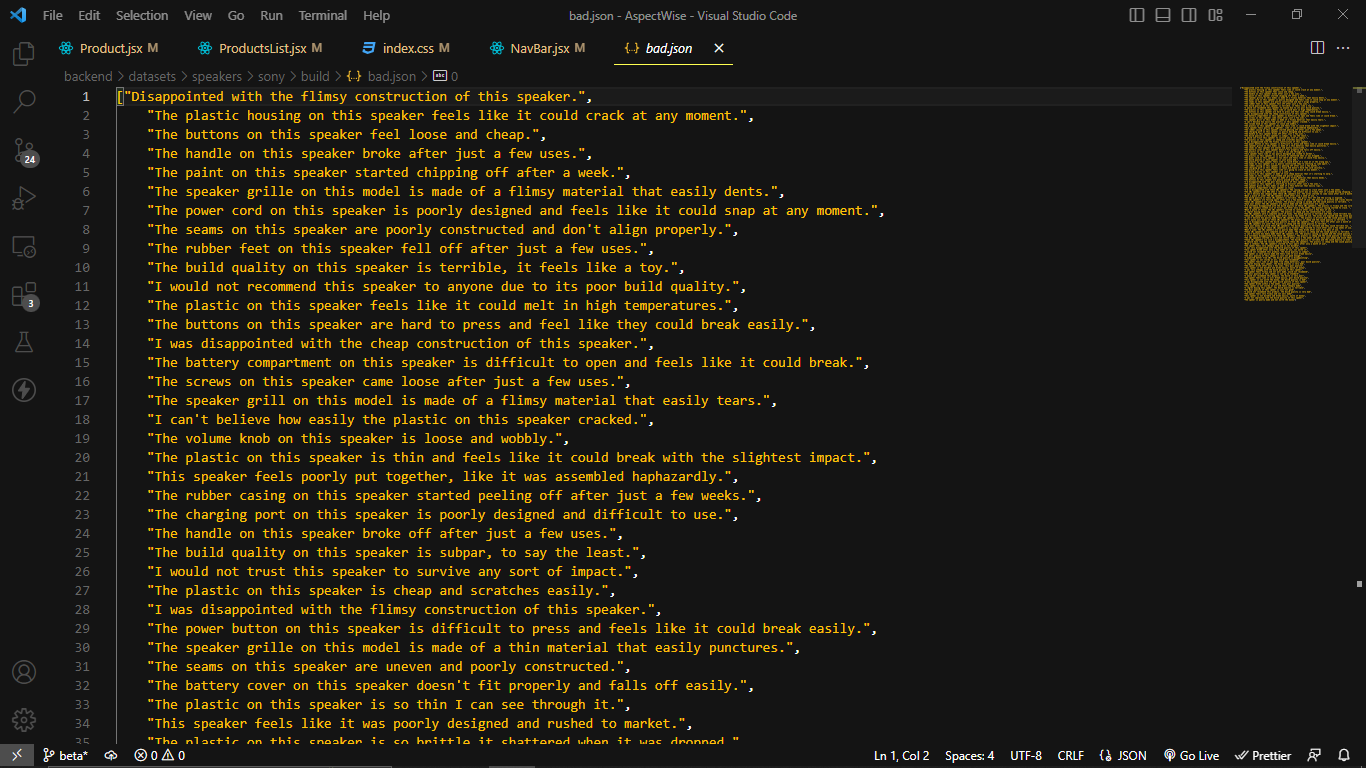Click the Prettier status item
The height and width of the screenshot is (768, 1366).
point(1263,756)
